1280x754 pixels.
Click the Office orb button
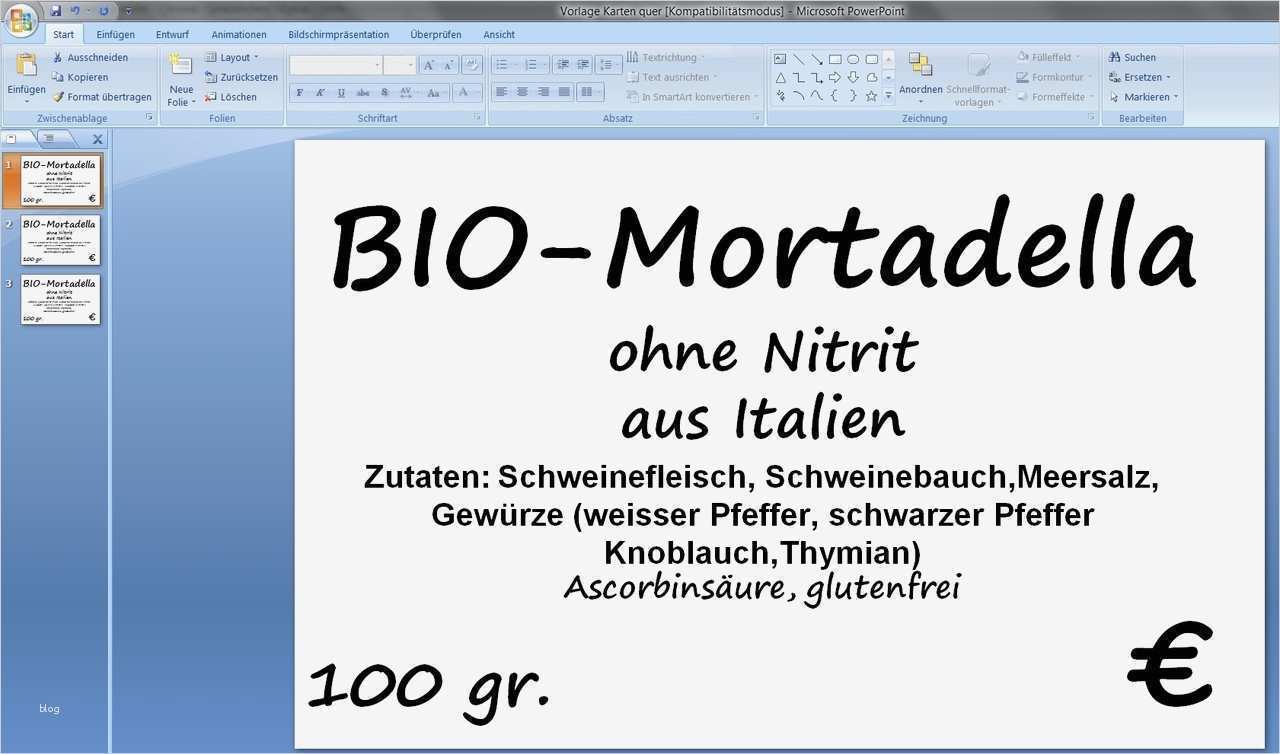click(x=21, y=19)
